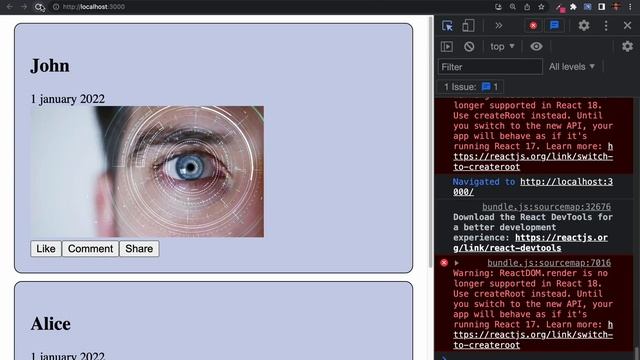Image resolution: width=640 pixels, height=360 pixels.
Task: Bookmark this page with star
Action: coord(541,7)
